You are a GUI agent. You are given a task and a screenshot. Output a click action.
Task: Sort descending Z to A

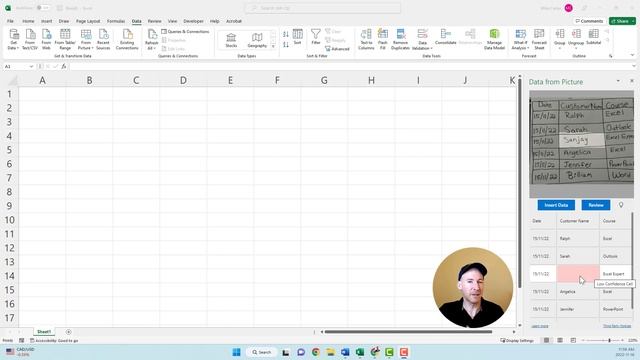tap(286, 44)
